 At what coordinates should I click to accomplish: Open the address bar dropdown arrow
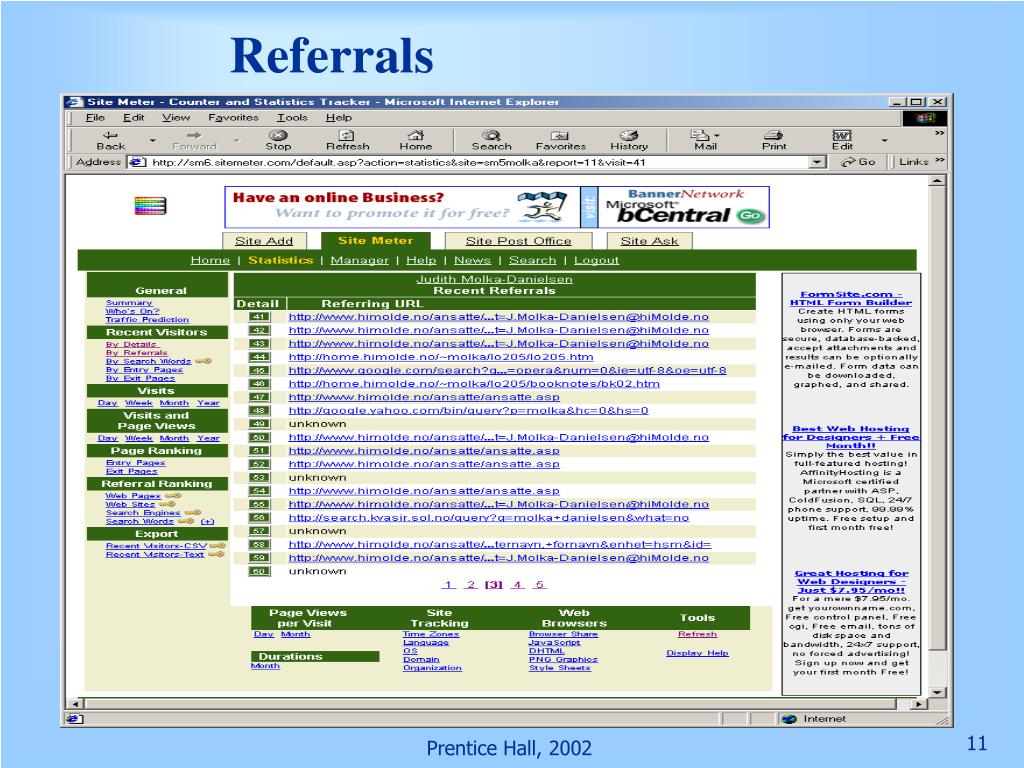[817, 162]
